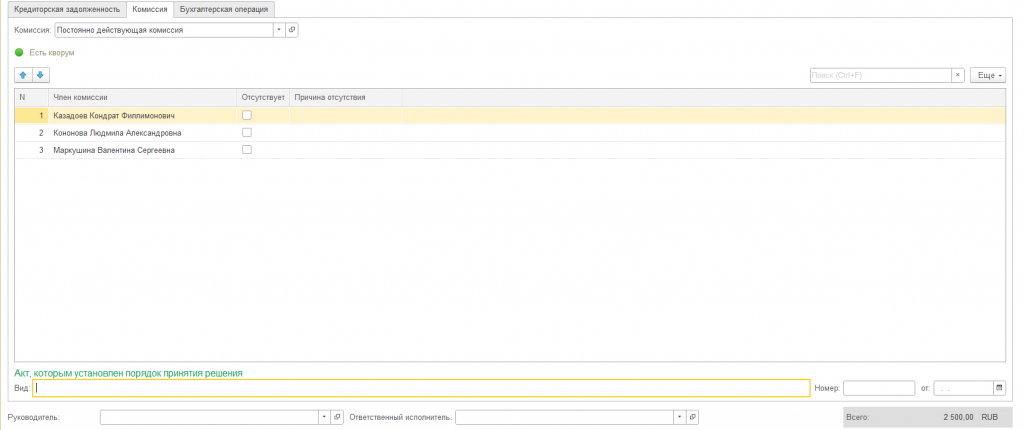Image resolution: width=1024 pixels, height=430 pixels.
Task: Expand the Комиссия dropdown list
Action: [280, 30]
